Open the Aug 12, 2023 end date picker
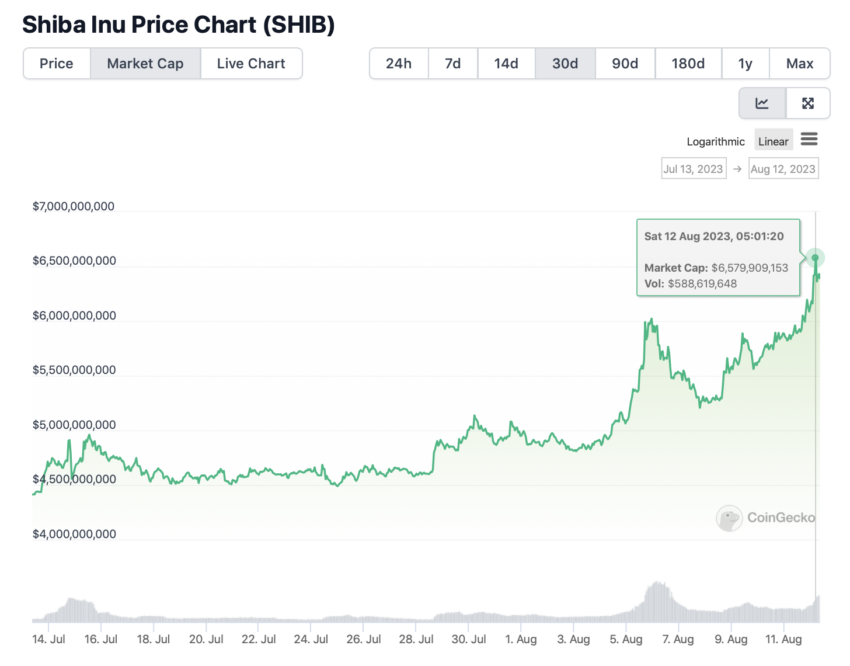This screenshot has width=850, height=666. 783,169
